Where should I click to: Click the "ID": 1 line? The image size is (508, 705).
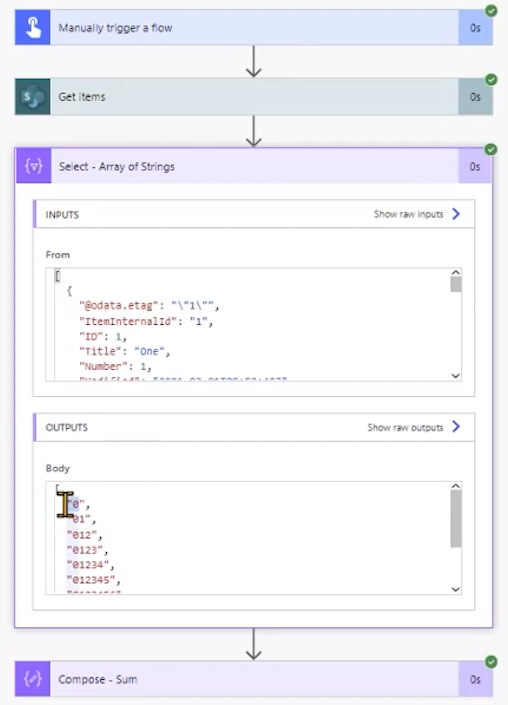[x=103, y=337]
